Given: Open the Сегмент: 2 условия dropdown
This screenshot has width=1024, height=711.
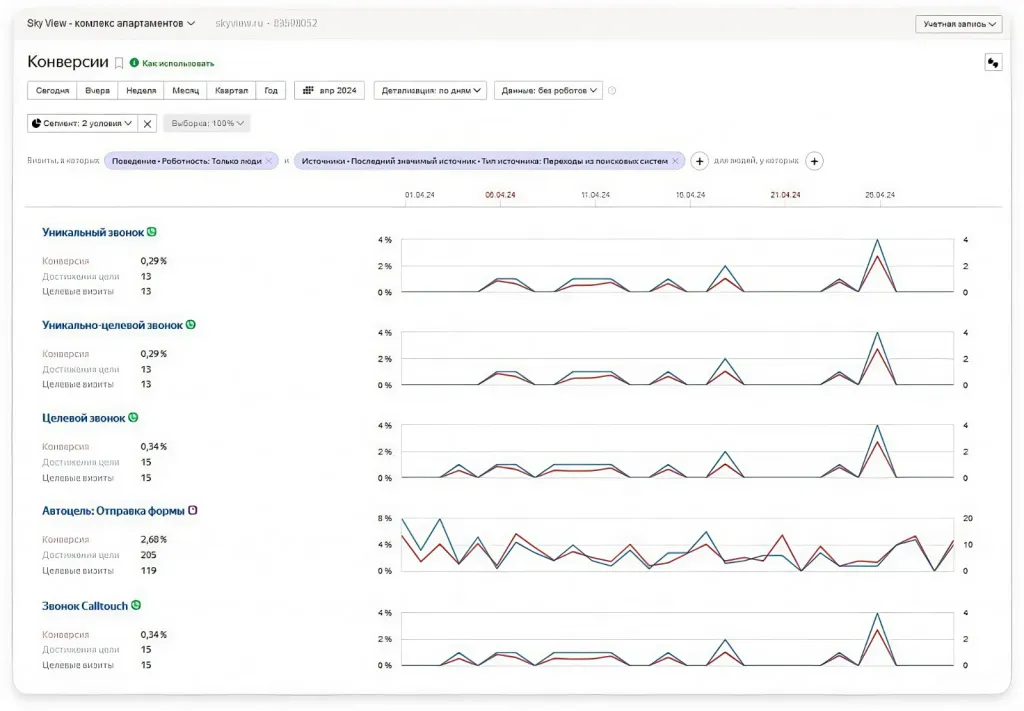Looking at the screenshot, I should [82, 123].
